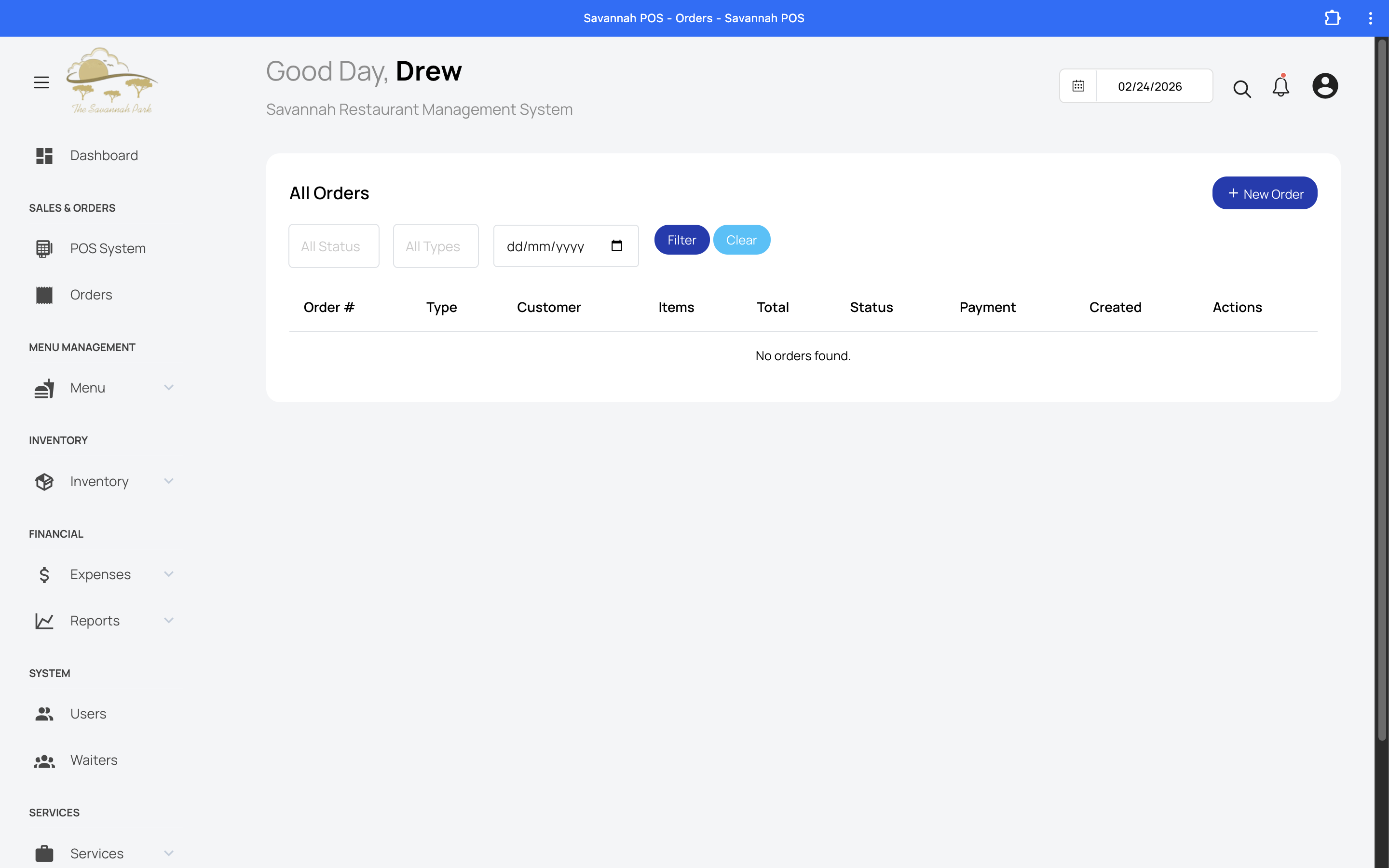Expand the Services submenu
The image size is (1389, 868).
(x=168, y=854)
